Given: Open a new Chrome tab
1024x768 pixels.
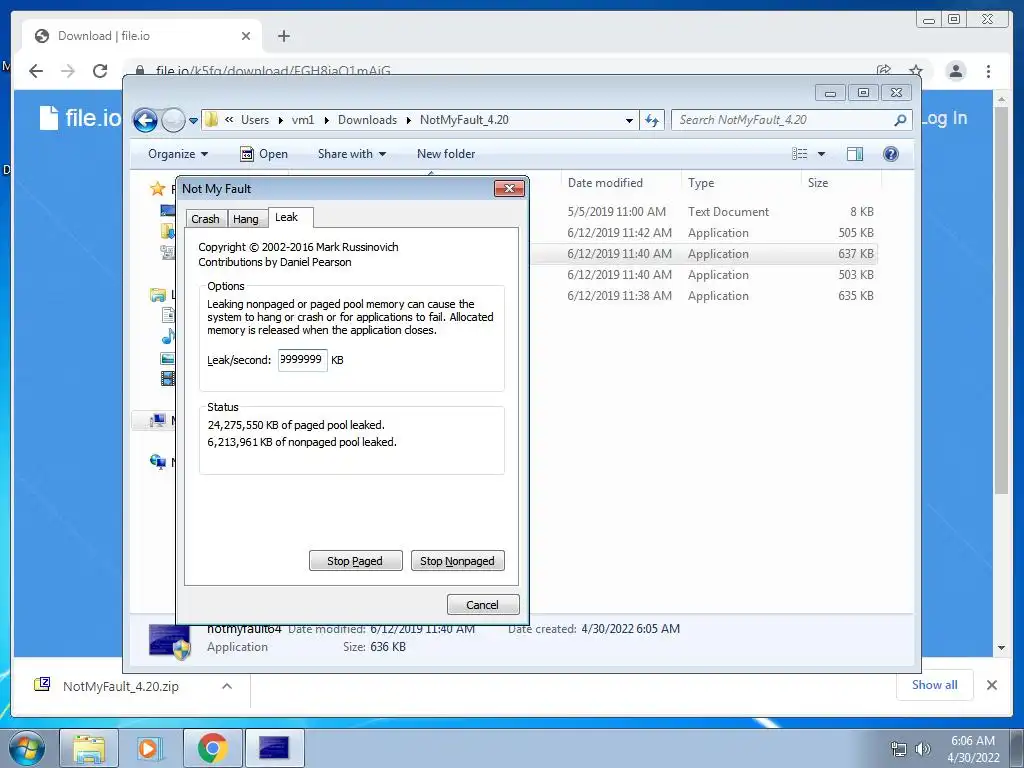Looking at the screenshot, I should click(283, 36).
